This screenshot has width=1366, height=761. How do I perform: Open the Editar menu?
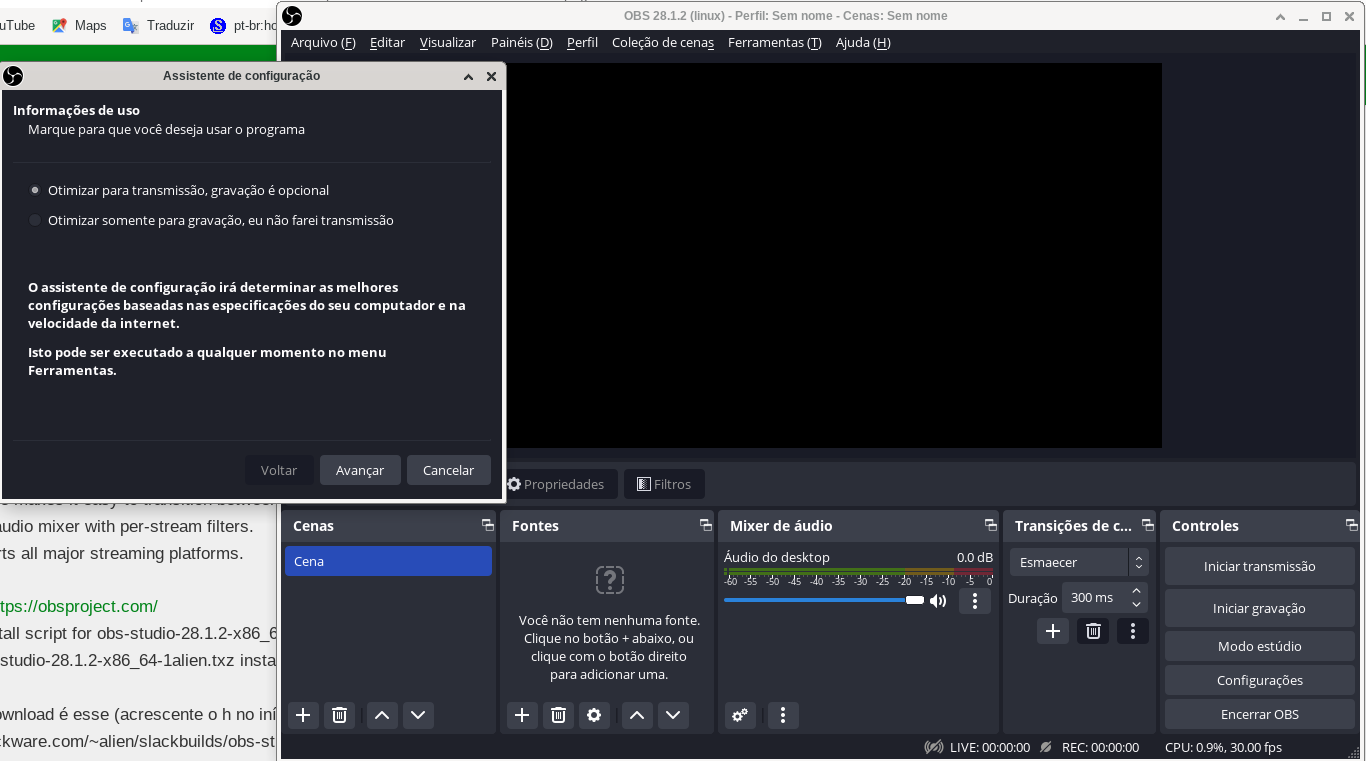(387, 42)
